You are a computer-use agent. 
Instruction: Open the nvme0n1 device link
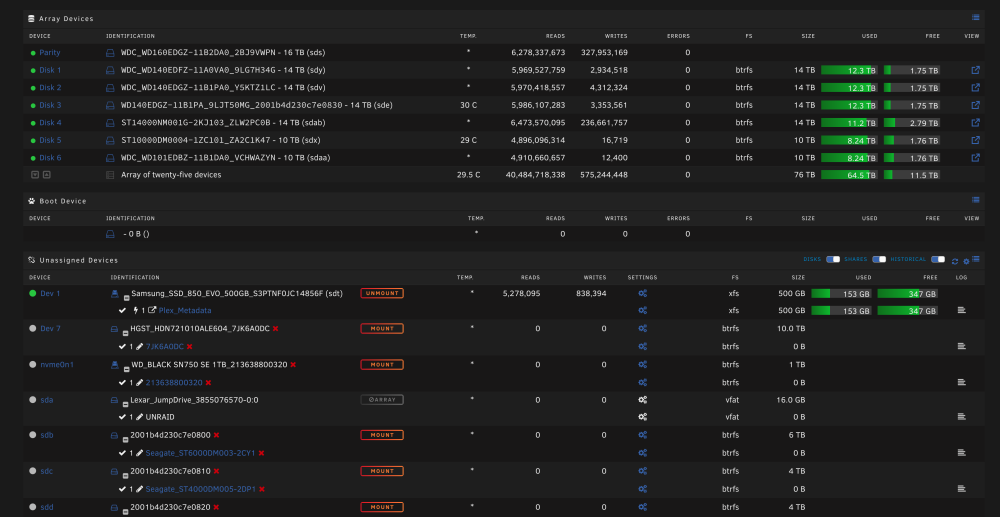pos(57,365)
